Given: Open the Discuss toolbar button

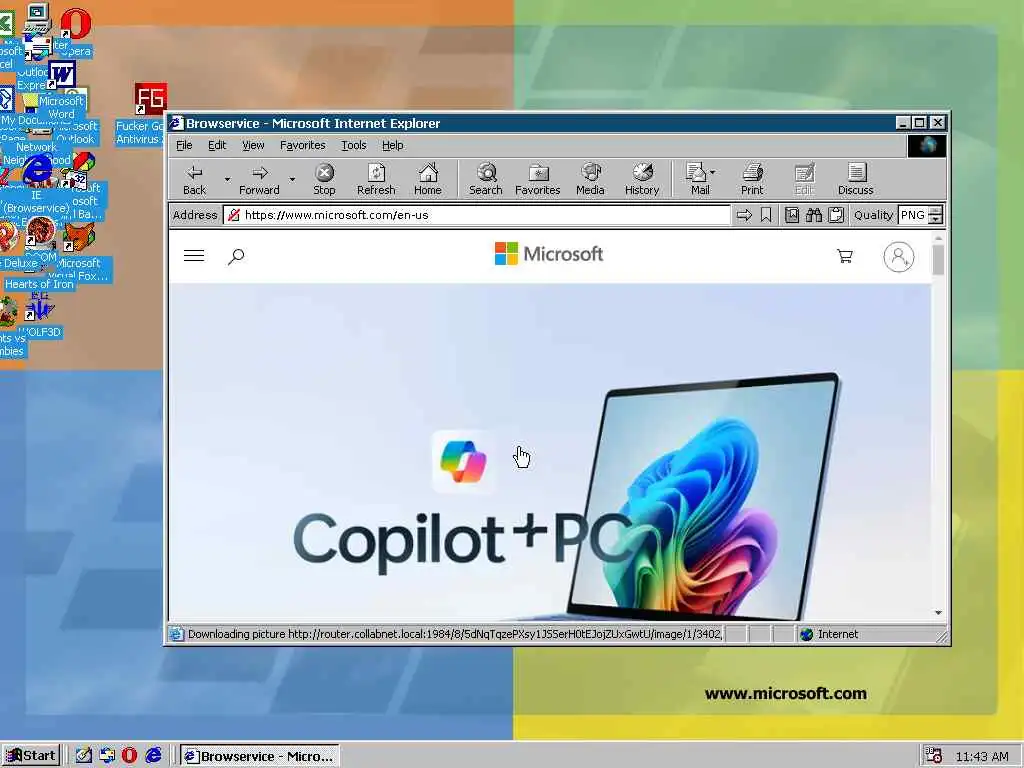Looking at the screenshot, I should point(856,179).
